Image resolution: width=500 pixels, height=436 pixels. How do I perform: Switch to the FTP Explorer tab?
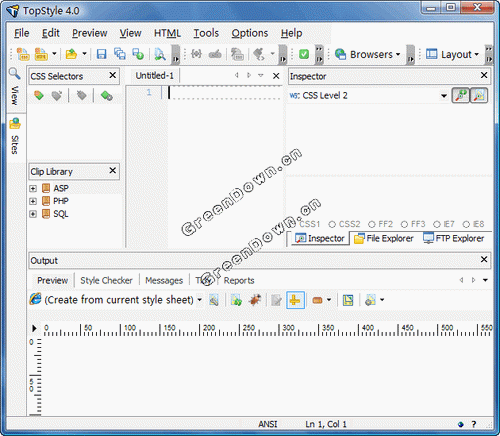pyautogui.click(x=454, y=239)
